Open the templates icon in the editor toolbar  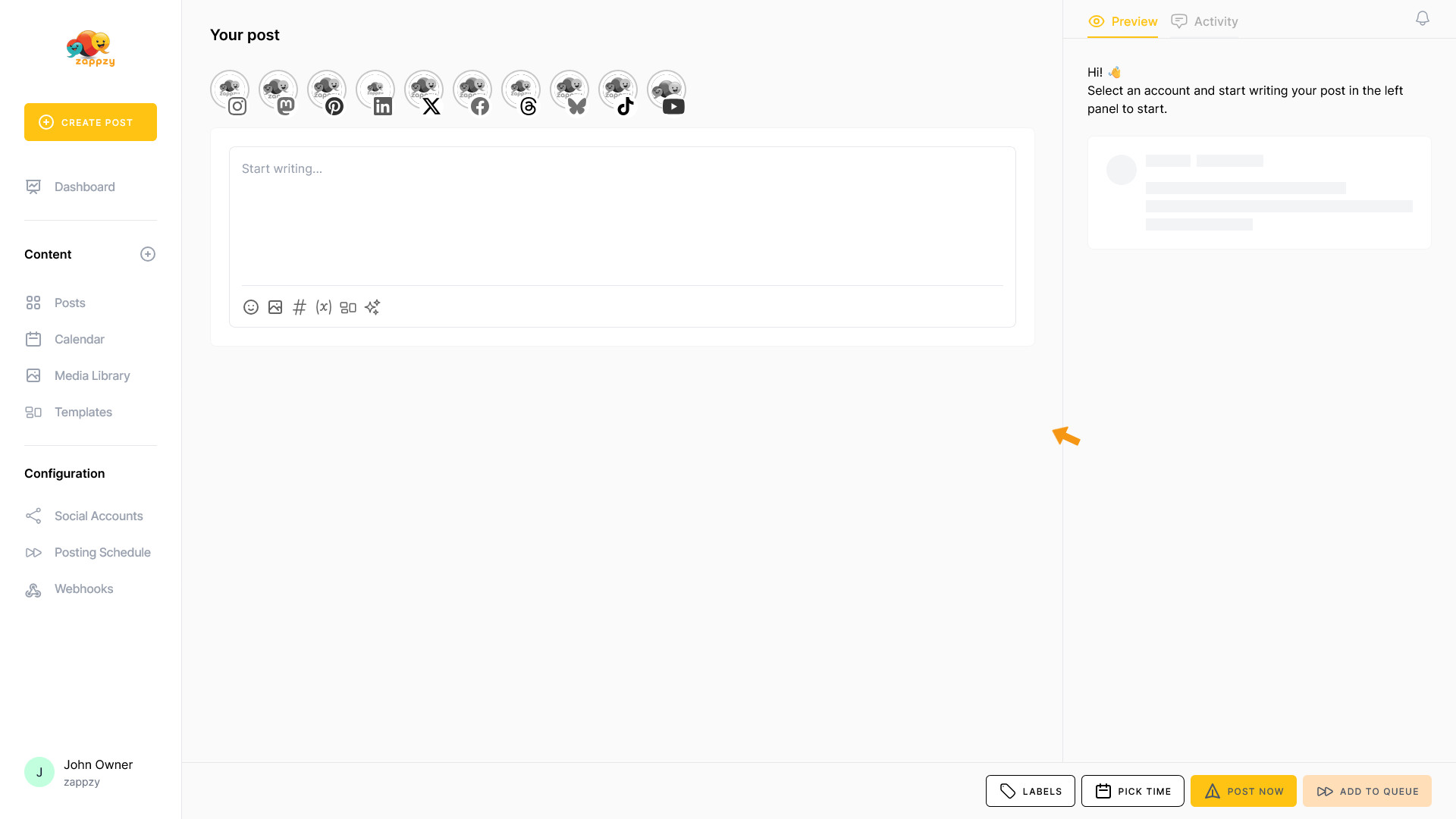click(348, 307)
